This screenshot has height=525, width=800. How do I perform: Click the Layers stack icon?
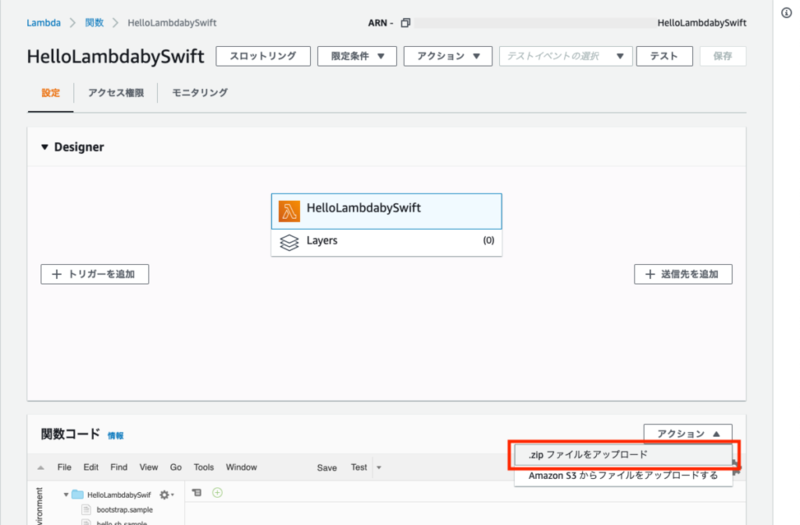[x=289, y=242]
